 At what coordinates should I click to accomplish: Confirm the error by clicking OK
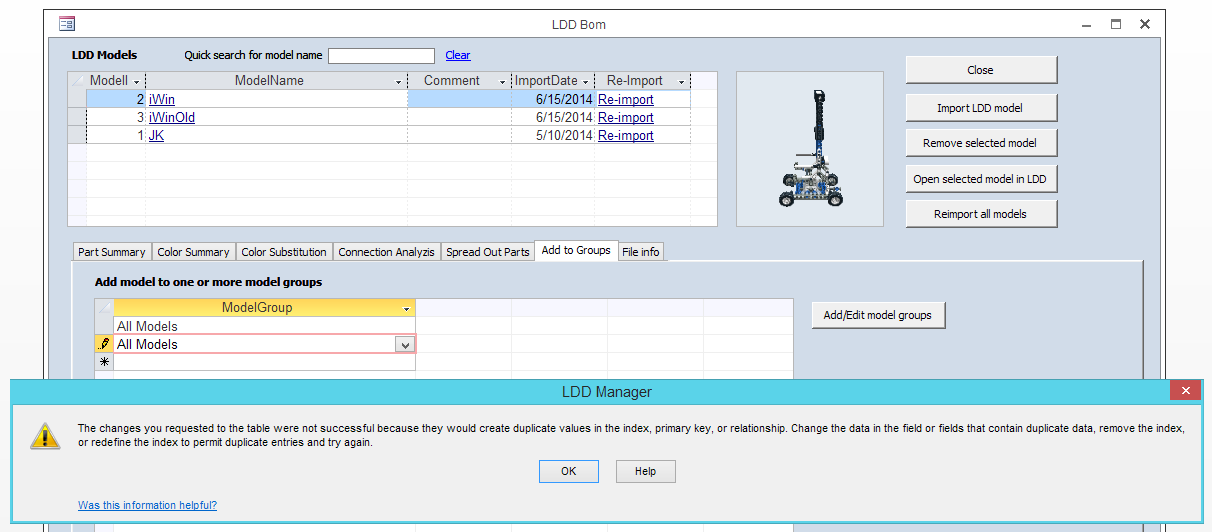click(569, 471)
